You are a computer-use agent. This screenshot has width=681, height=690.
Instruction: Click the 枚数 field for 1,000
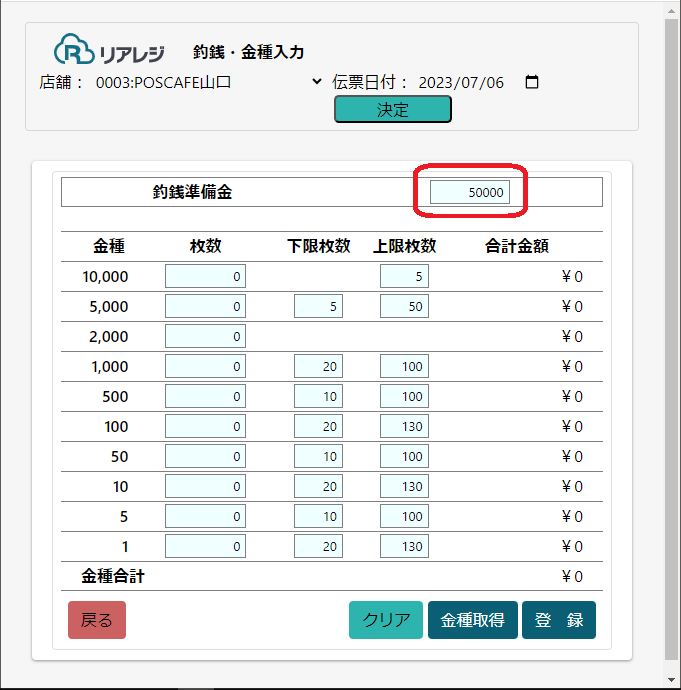[x=205, y=366]
